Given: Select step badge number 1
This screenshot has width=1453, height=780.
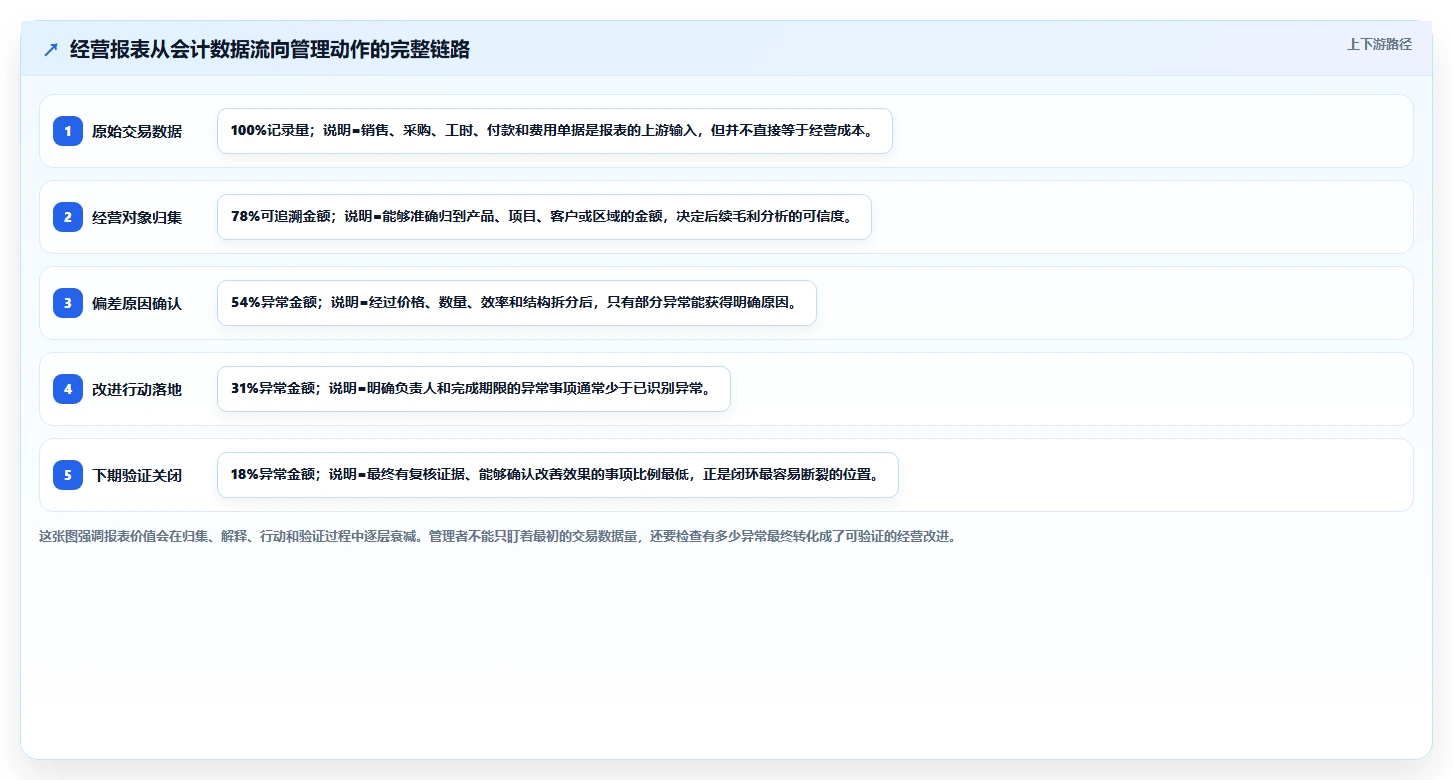Looking at the screenshot, I should [x=68, y=131].
